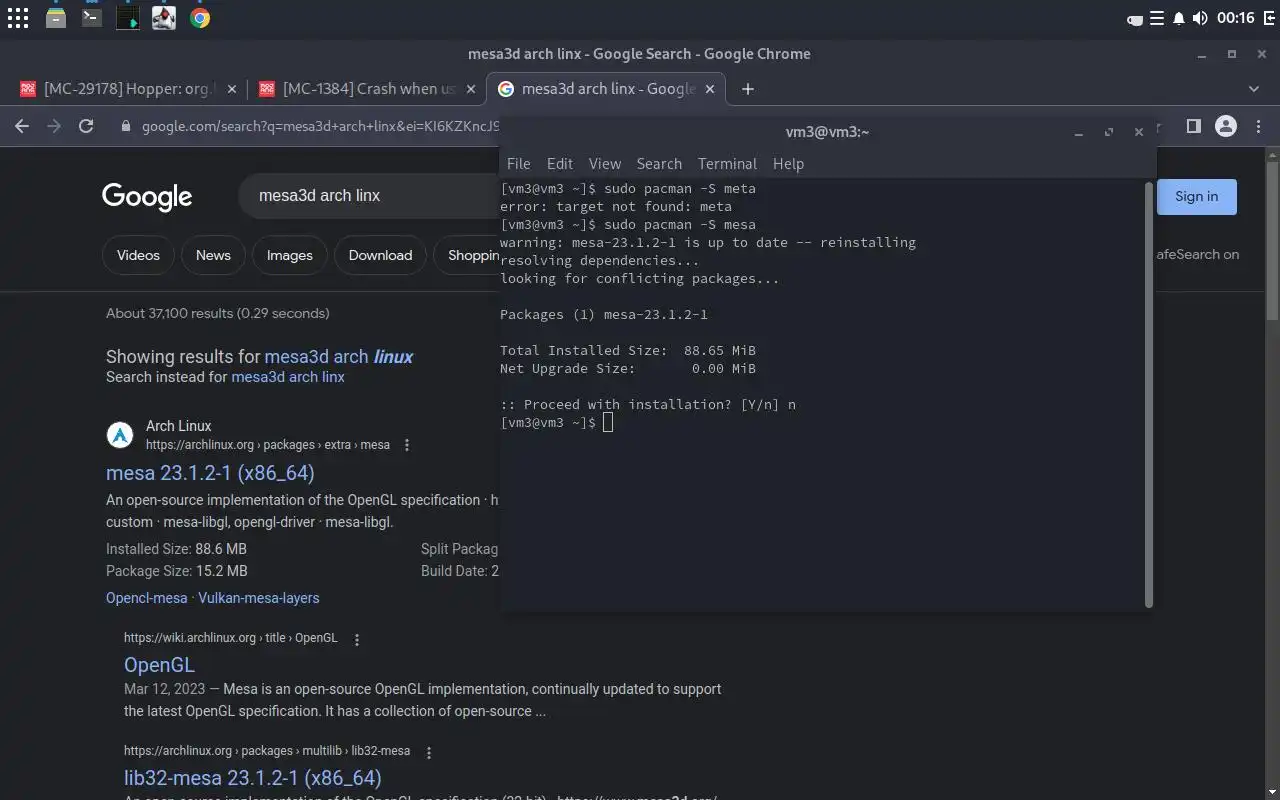
Task: Go back in Chrome
Action: pos(22,126)
